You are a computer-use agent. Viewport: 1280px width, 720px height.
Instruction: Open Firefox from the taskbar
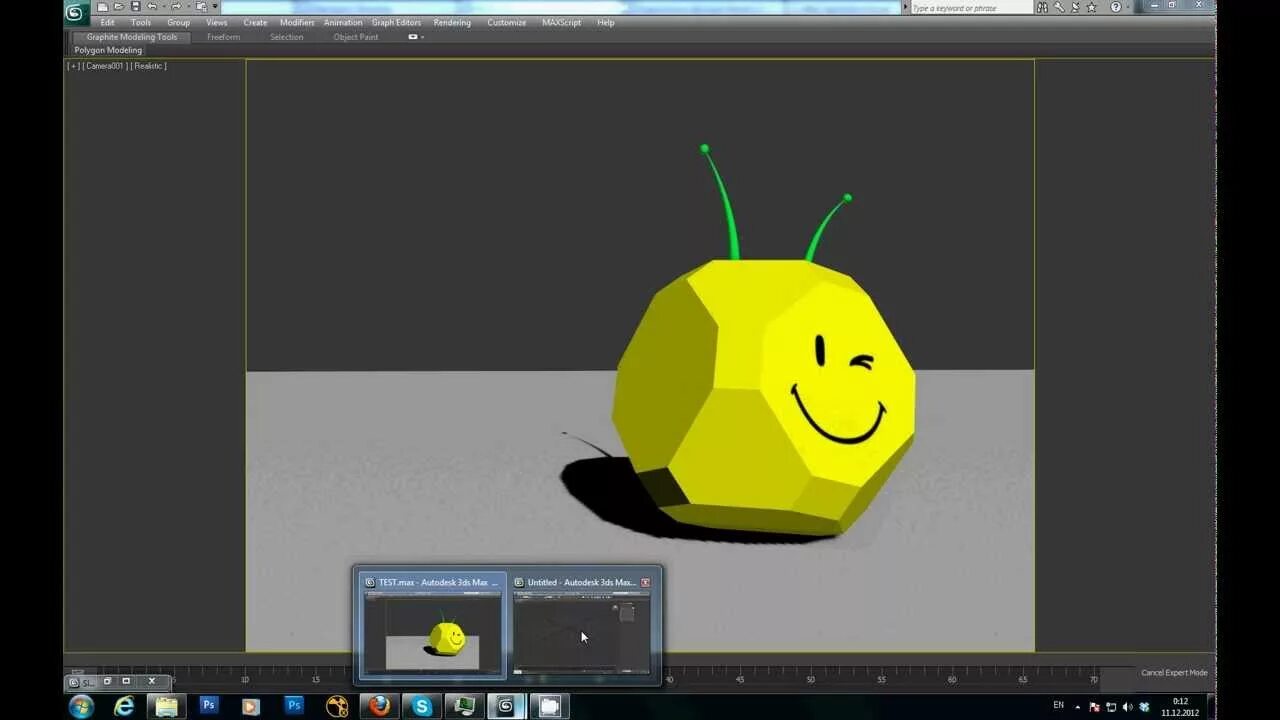(x=379, y=706)
